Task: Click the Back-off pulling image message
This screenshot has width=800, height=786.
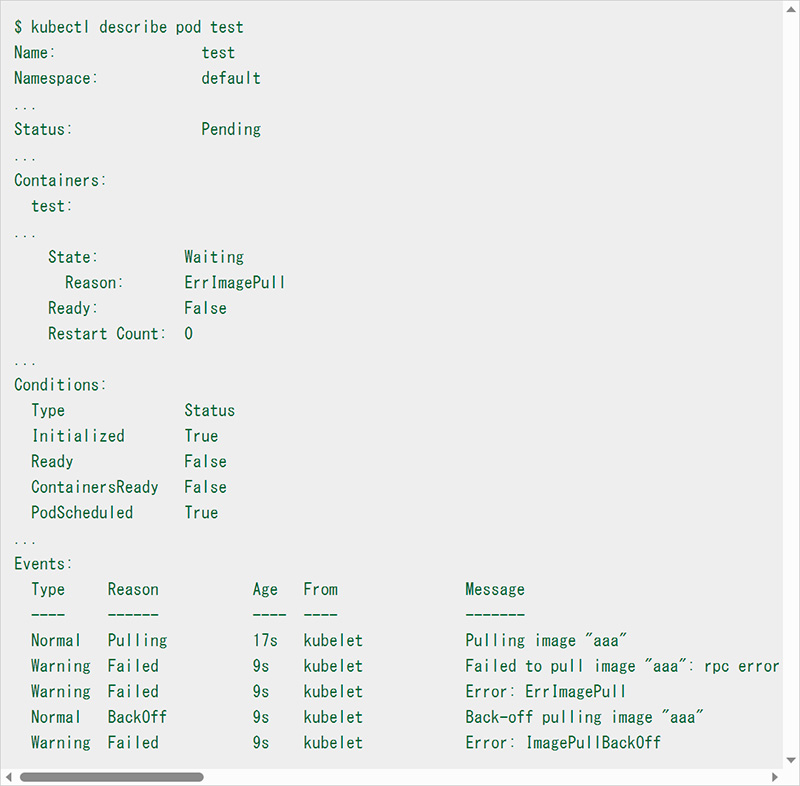Action: pos(586,717)
